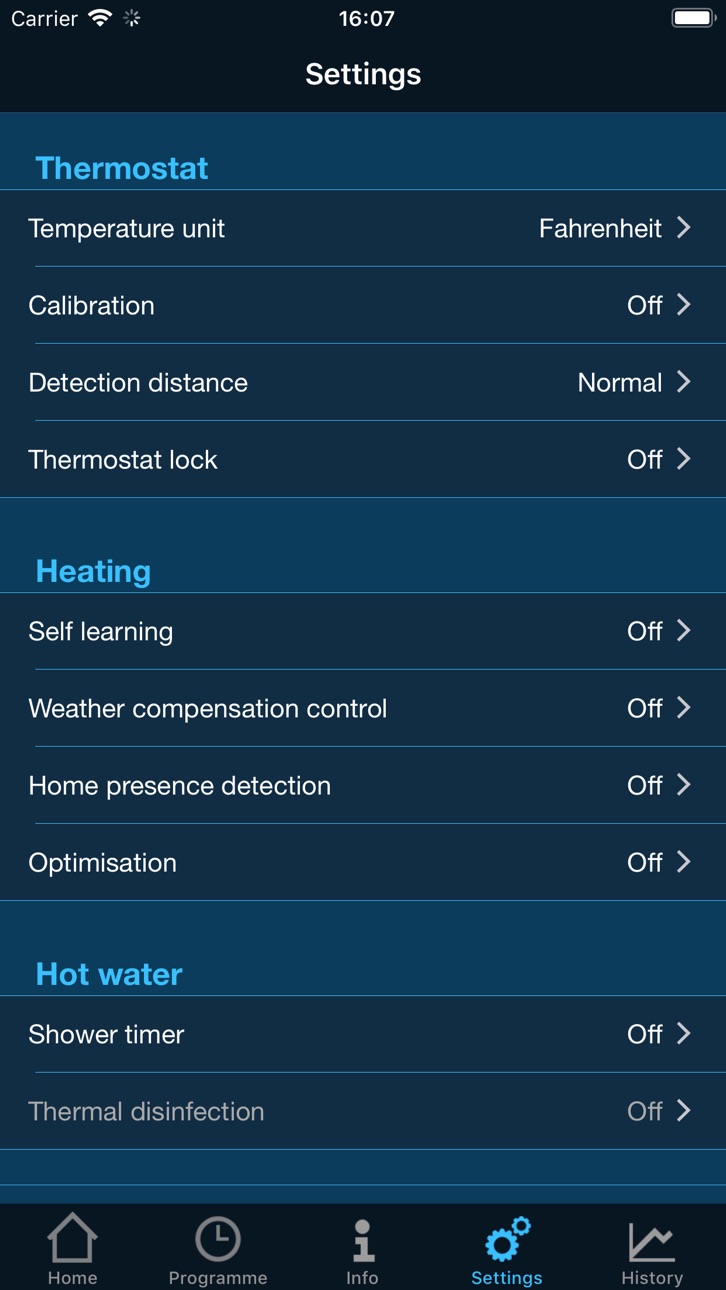The height and width of the screenshot is (1290, 726).
Task: Tap the Wi-Fi status icon
Action: 99,18
